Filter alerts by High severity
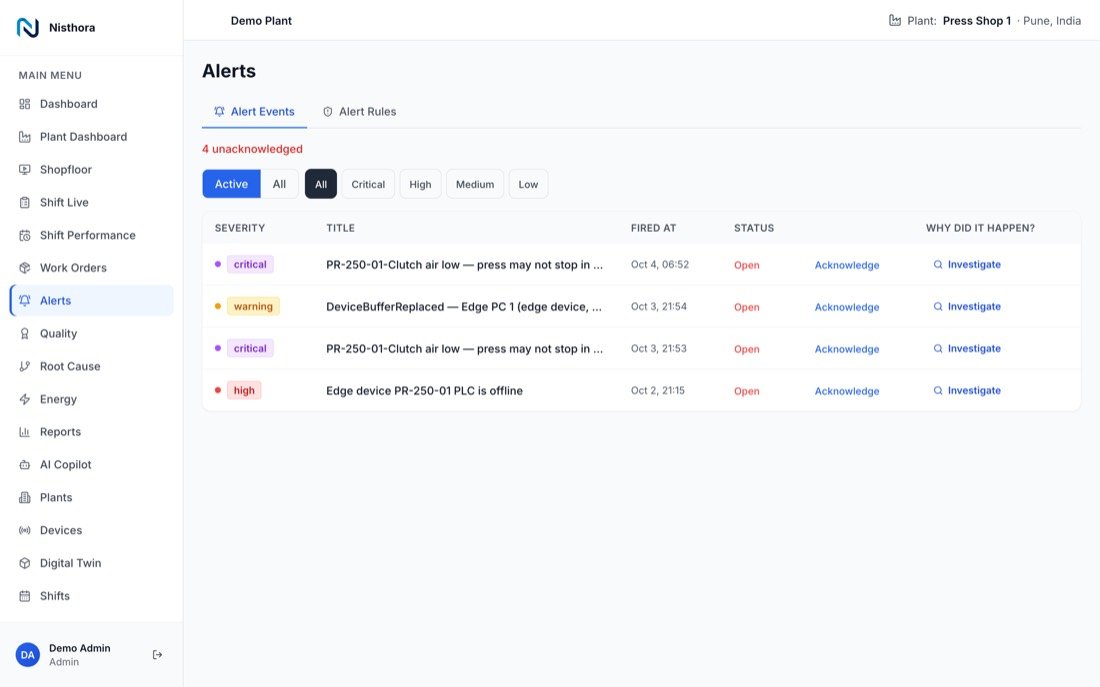The width and height of the screenshot is (1100, 687). [420, 184]
